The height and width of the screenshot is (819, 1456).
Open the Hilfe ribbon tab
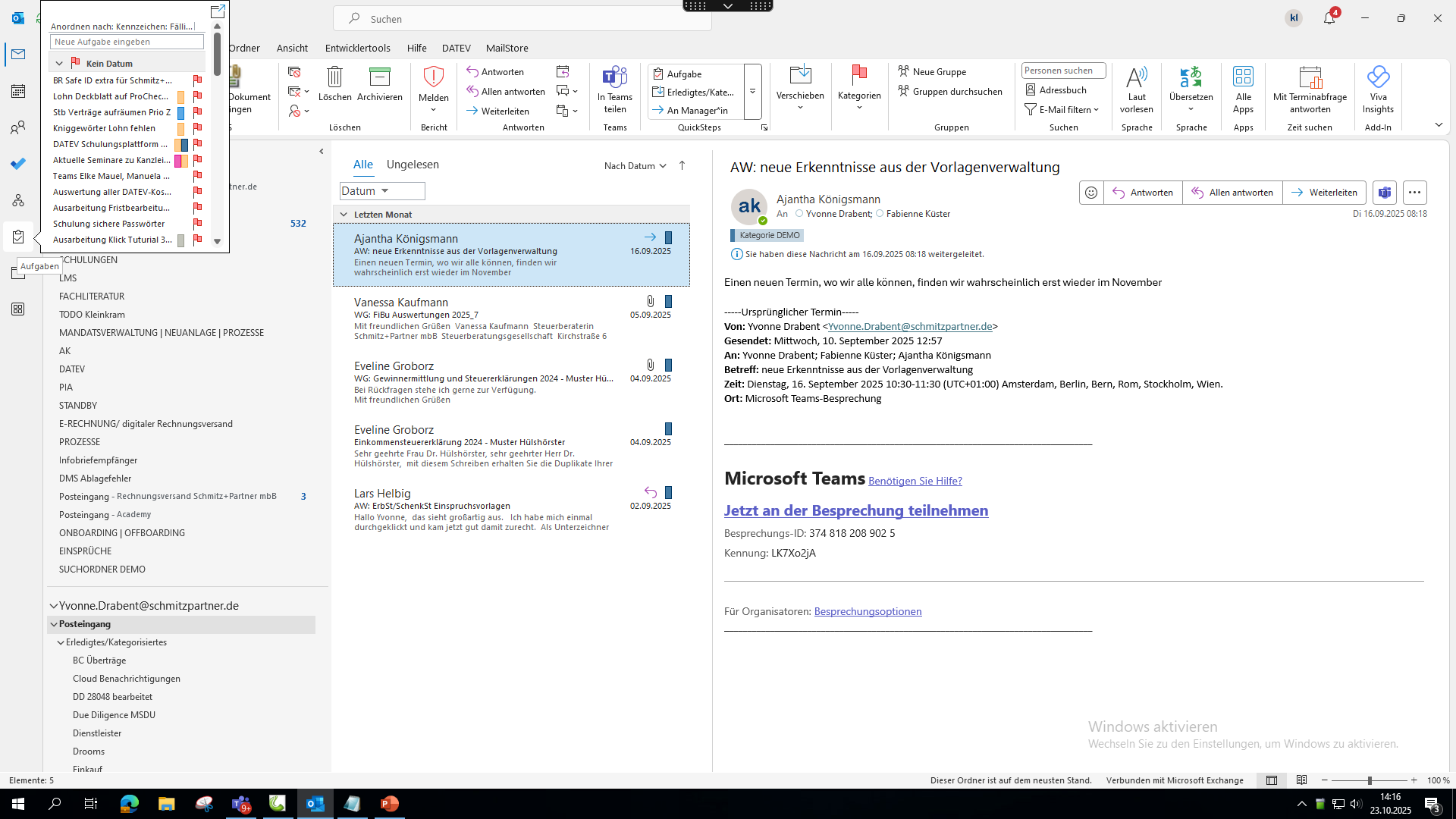pos(416,48)
